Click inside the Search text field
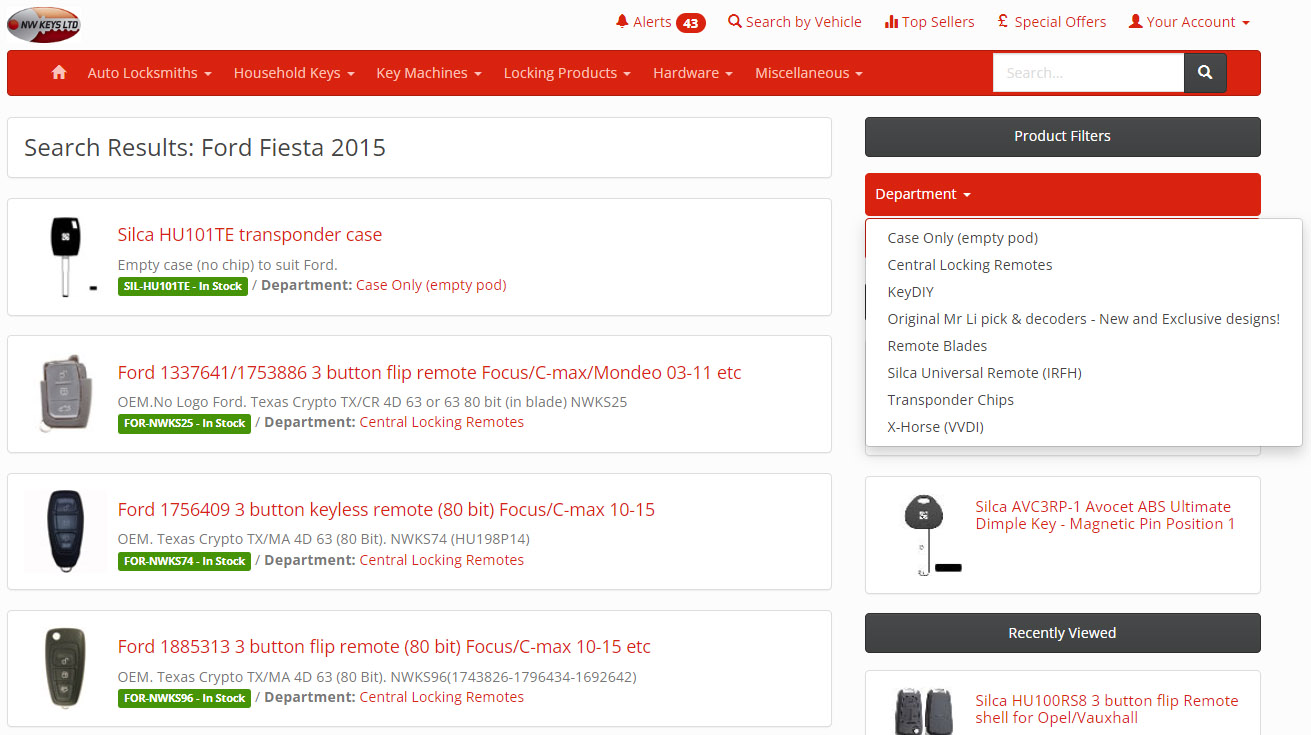This screenshot has width=1311, height=735. click(x=1089, y=72)
